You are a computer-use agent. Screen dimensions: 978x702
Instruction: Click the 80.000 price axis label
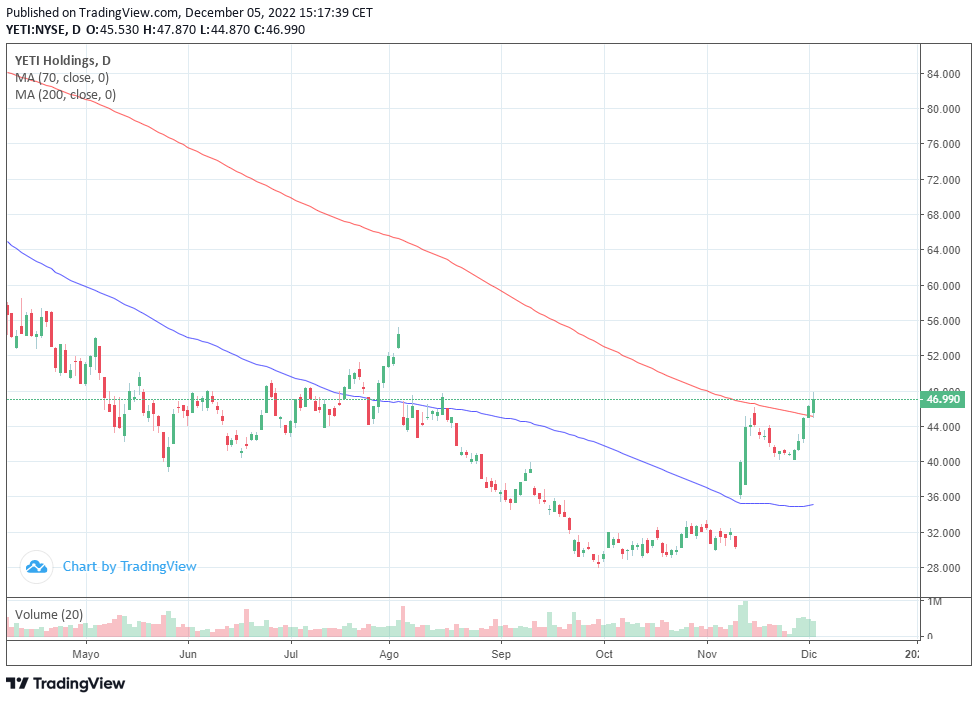point(943,109)
